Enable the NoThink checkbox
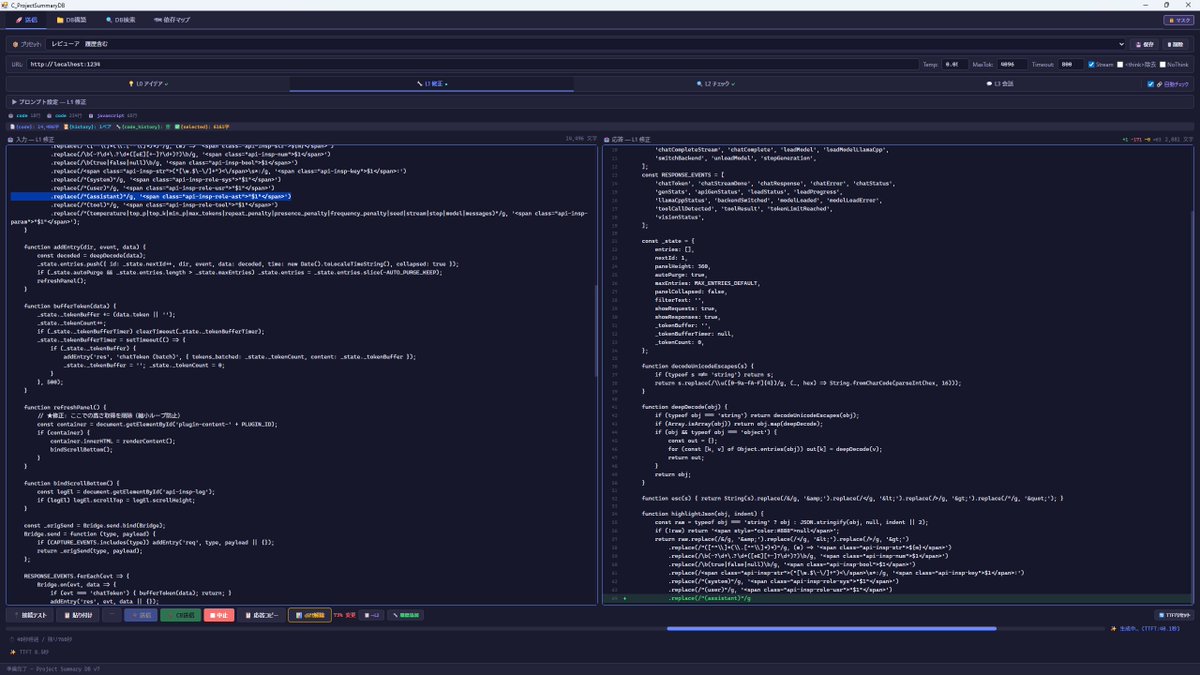The height and width of the screenshot is (675, 1200). 1163,64
